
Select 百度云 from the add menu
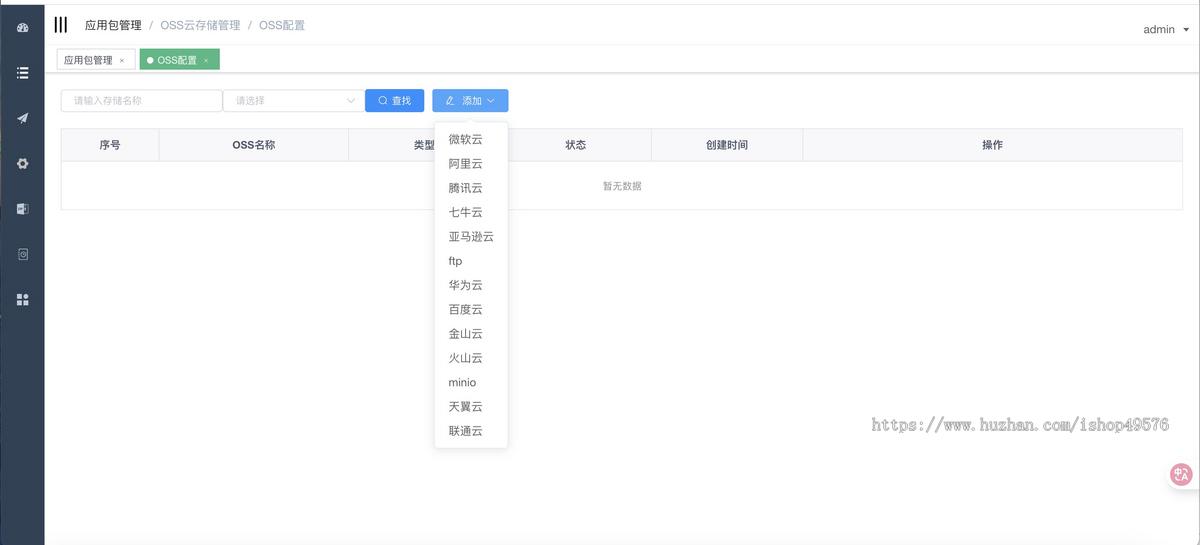[471, 309]
